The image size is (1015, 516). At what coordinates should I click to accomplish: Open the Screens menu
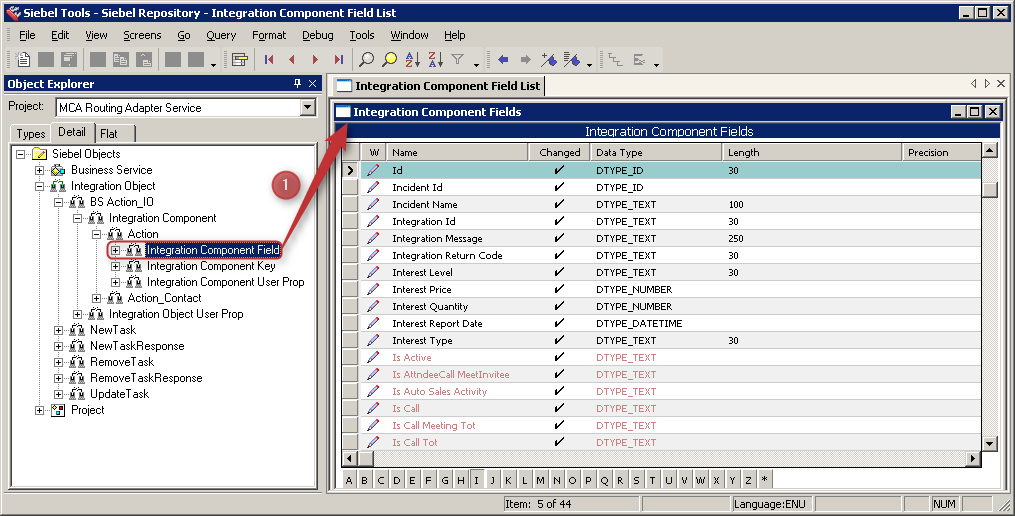142,35
